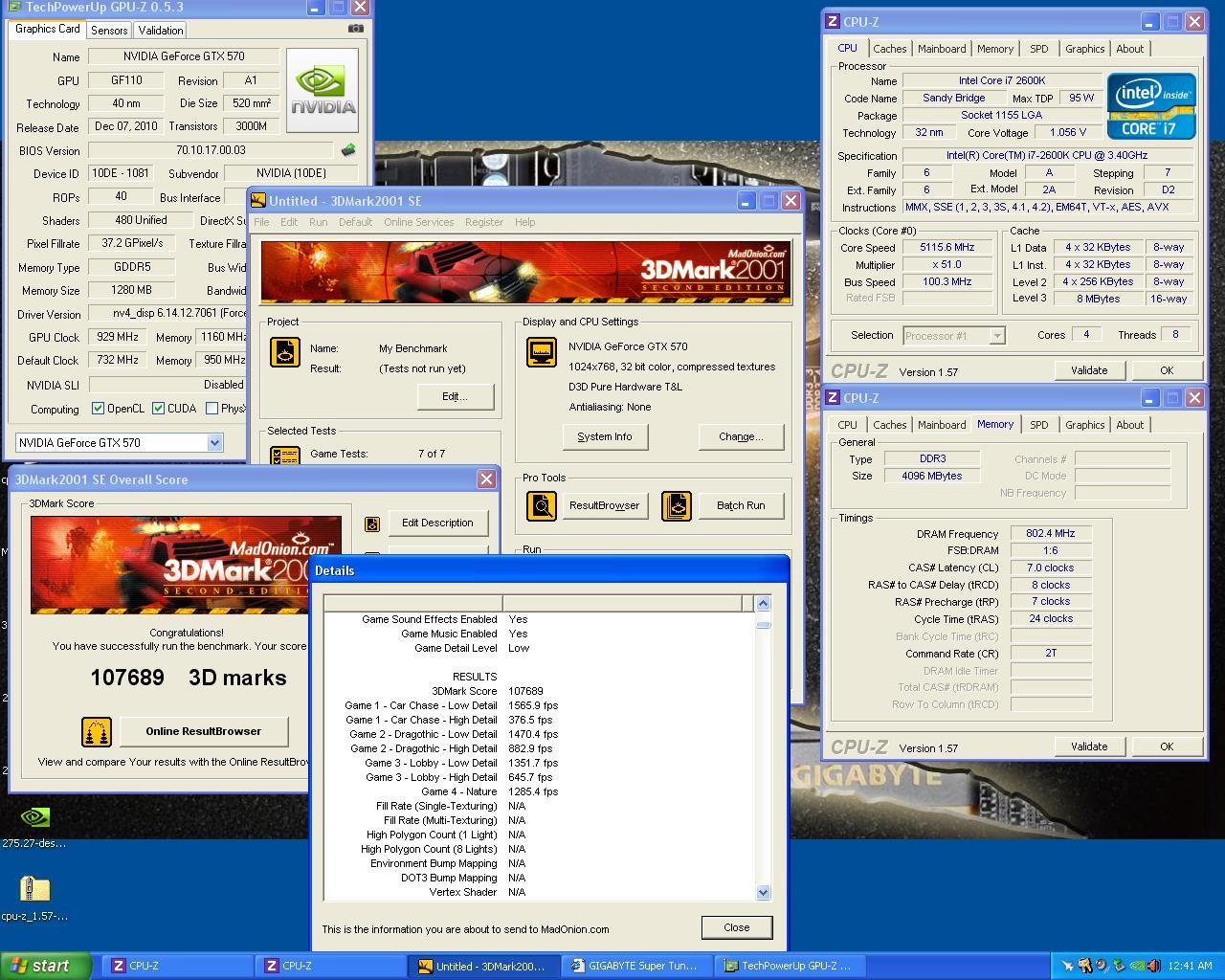Switch to GIGABYTE Super Tuner taskbar item
Image resolution: width=1225 pixels, height=980 pixels.
(637, 966)
